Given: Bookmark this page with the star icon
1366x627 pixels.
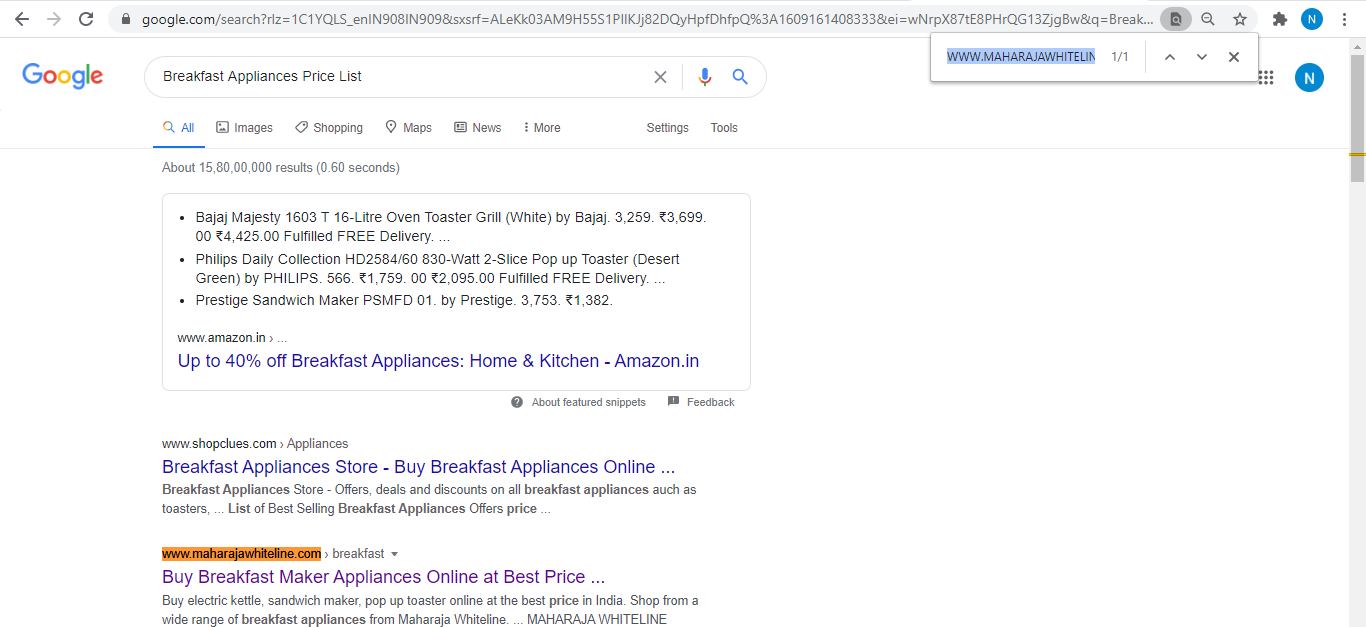Looking at the screenshot, I should [1240, 19].
